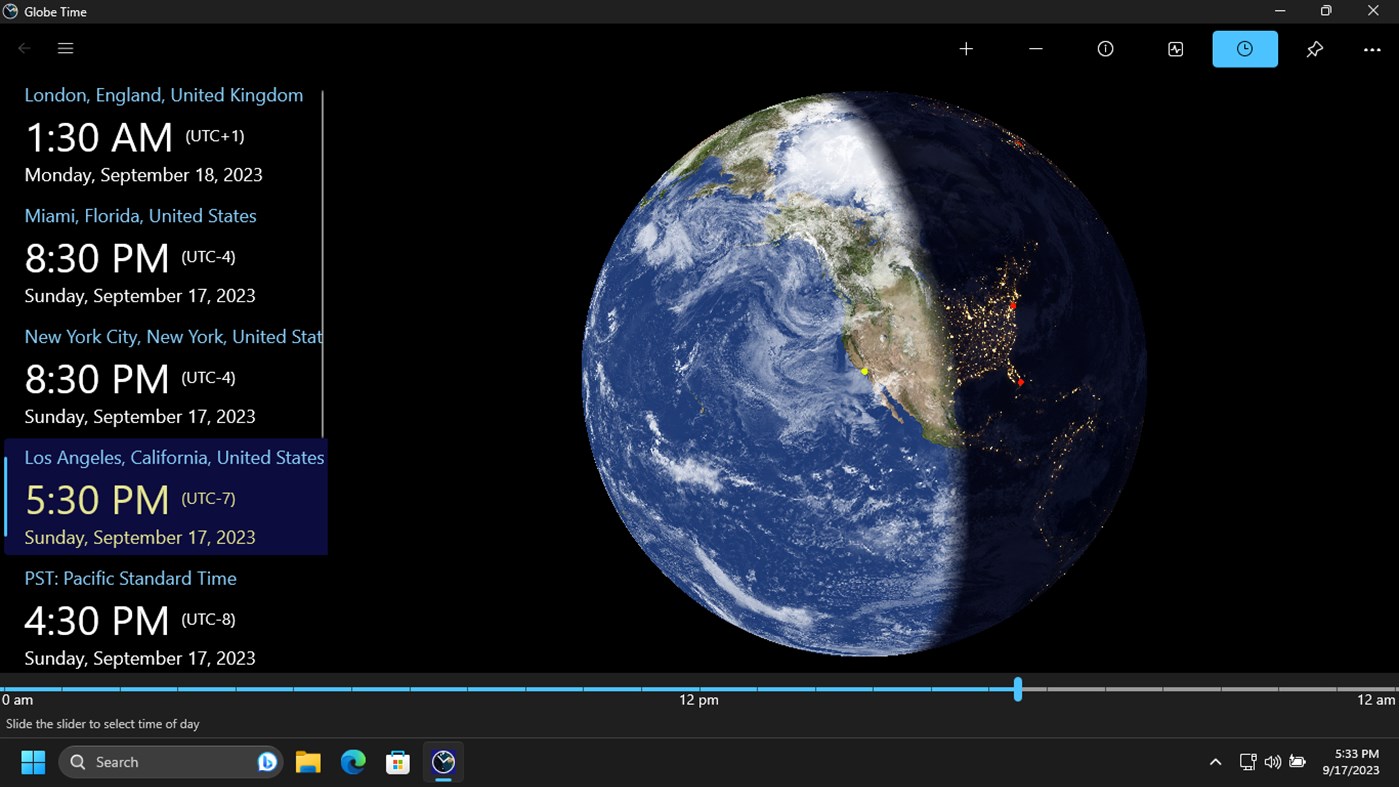Click the date line under New York's time
Screen dimensions: 1399x787
coord(140,417)
